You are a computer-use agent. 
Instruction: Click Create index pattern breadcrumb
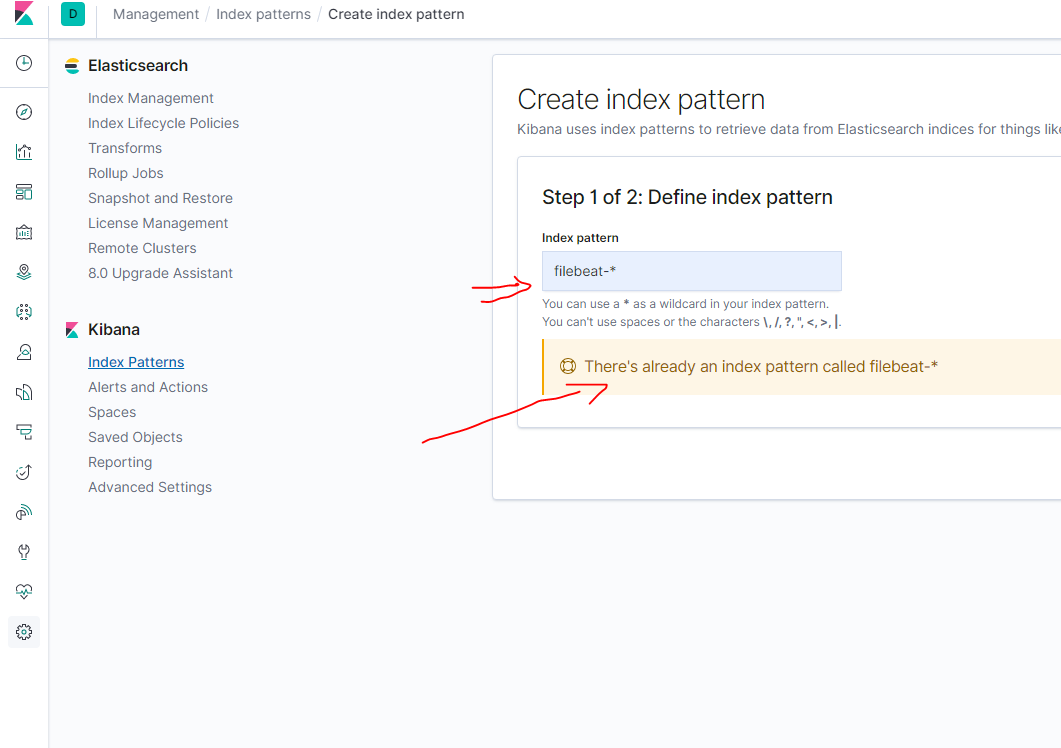pyautogui.click(x=396, y=14)
